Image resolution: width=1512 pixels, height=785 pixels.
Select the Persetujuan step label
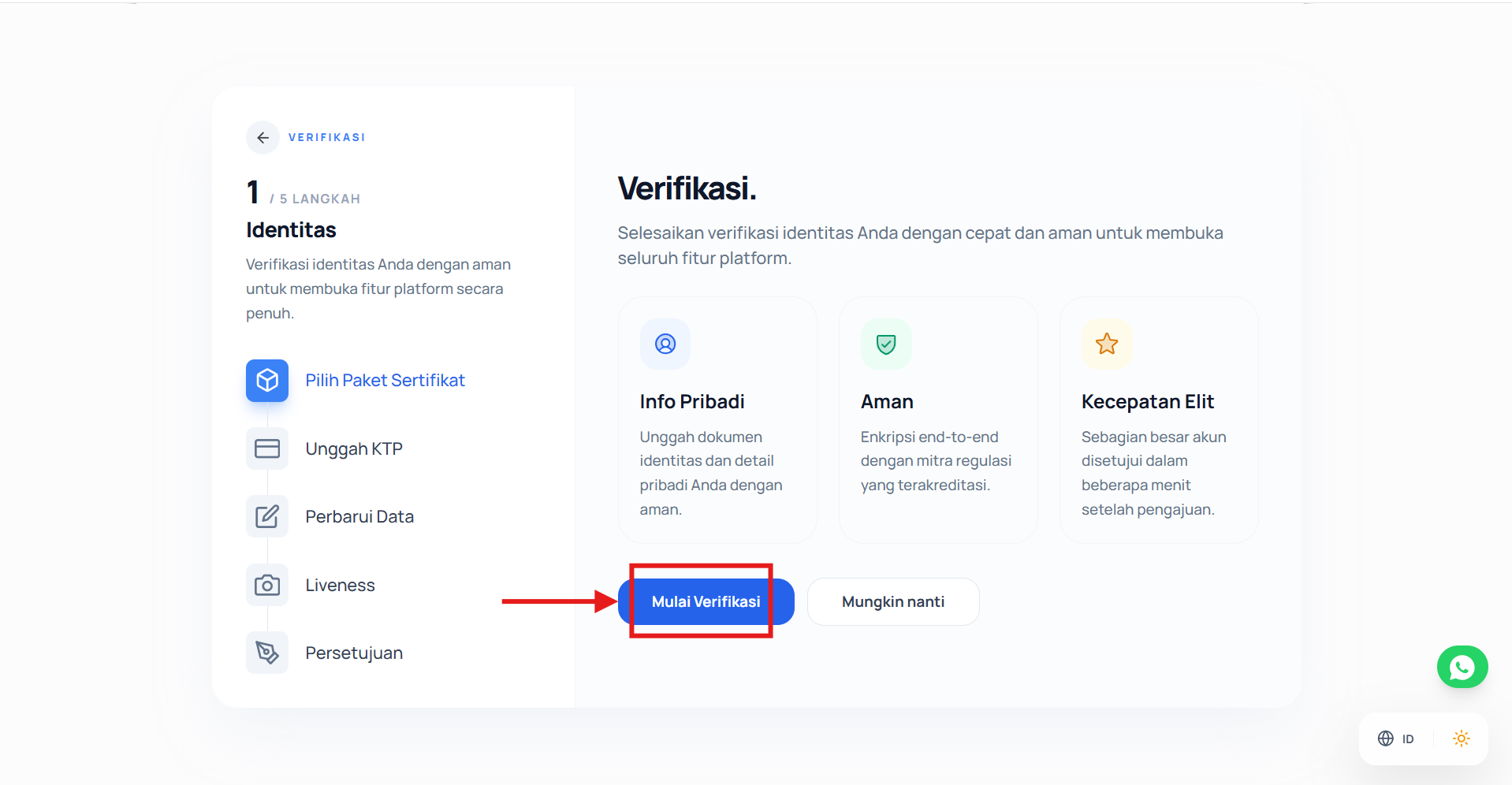354,653
